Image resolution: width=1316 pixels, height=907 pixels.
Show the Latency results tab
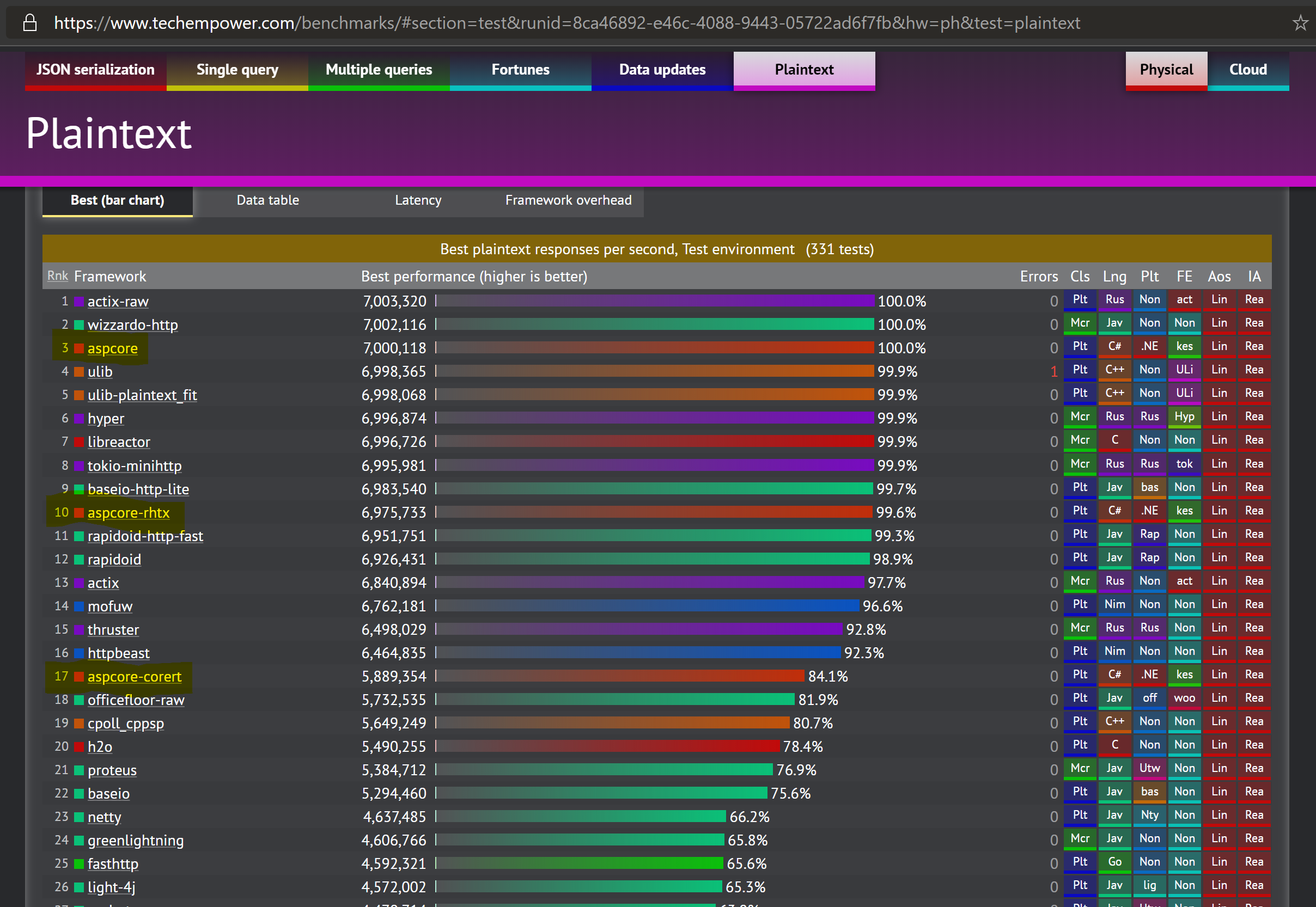click(418, 200)
